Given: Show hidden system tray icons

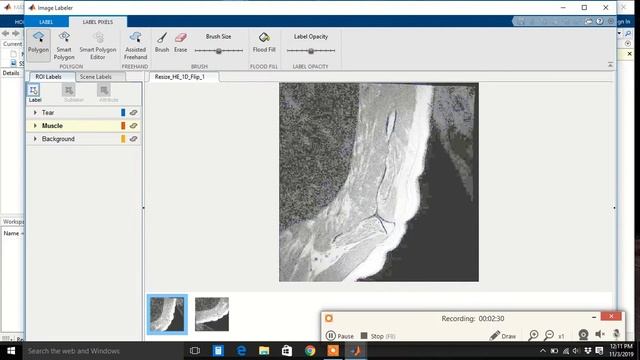Looking at the screenshot, I should [x=542, y=351].
